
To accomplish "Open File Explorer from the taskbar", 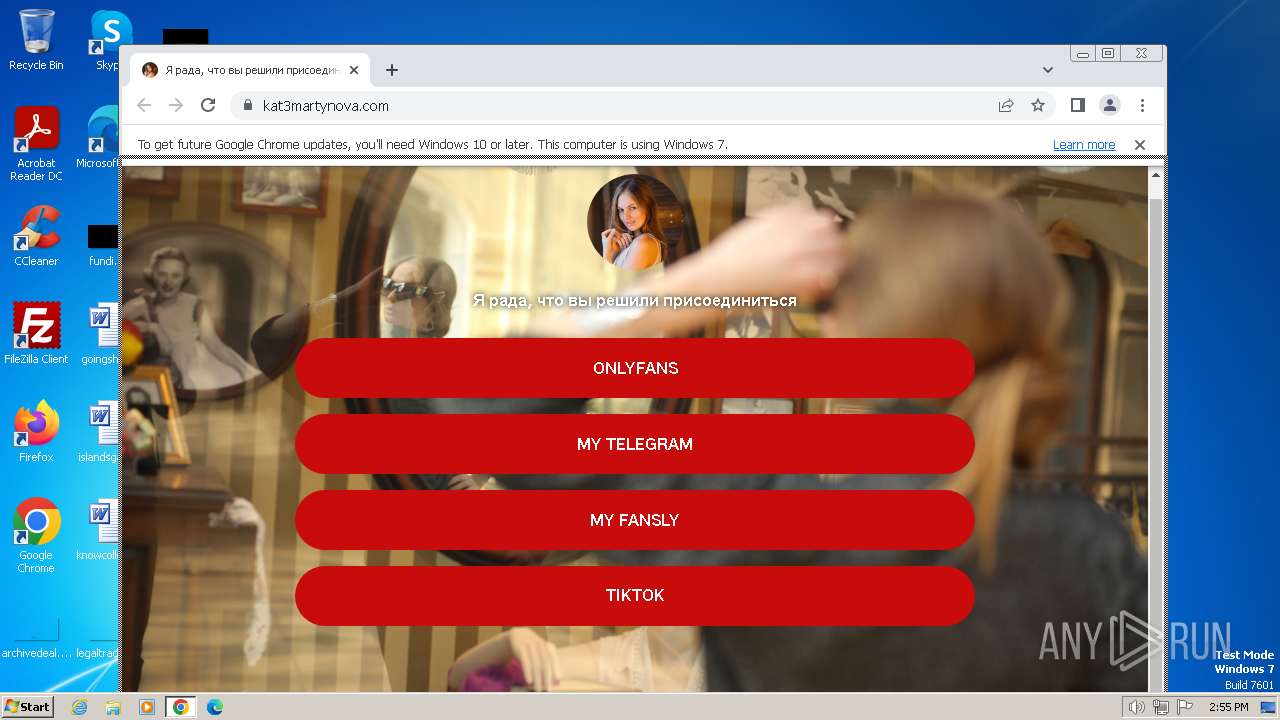I will (113, 707).
